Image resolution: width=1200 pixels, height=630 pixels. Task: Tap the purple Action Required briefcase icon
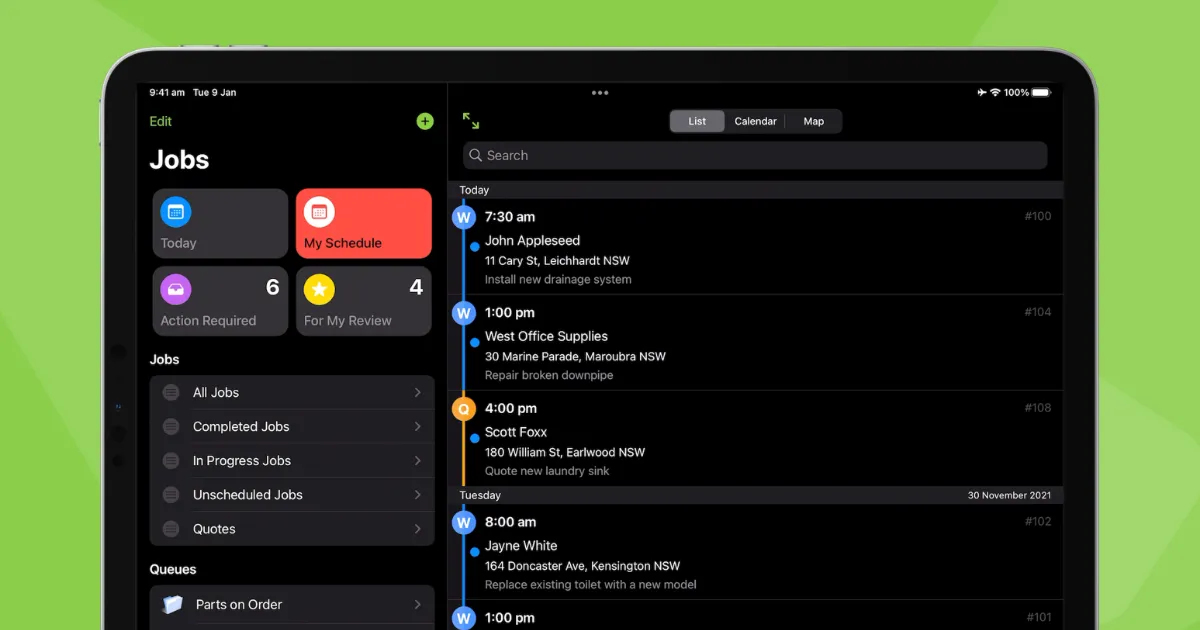tap(176, 289)
